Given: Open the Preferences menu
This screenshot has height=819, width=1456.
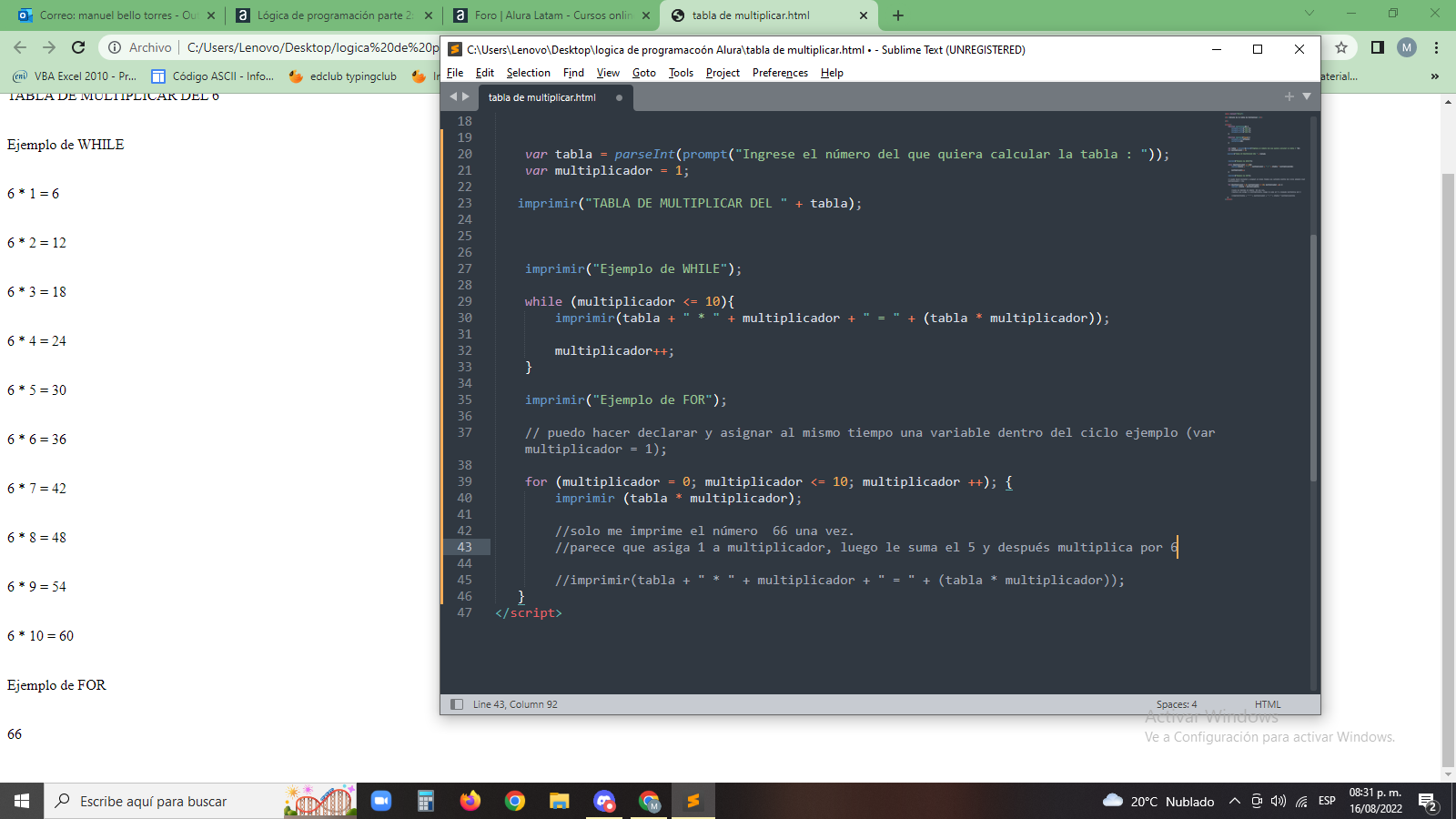Looking at the screenshot, I should coord(780,73).
